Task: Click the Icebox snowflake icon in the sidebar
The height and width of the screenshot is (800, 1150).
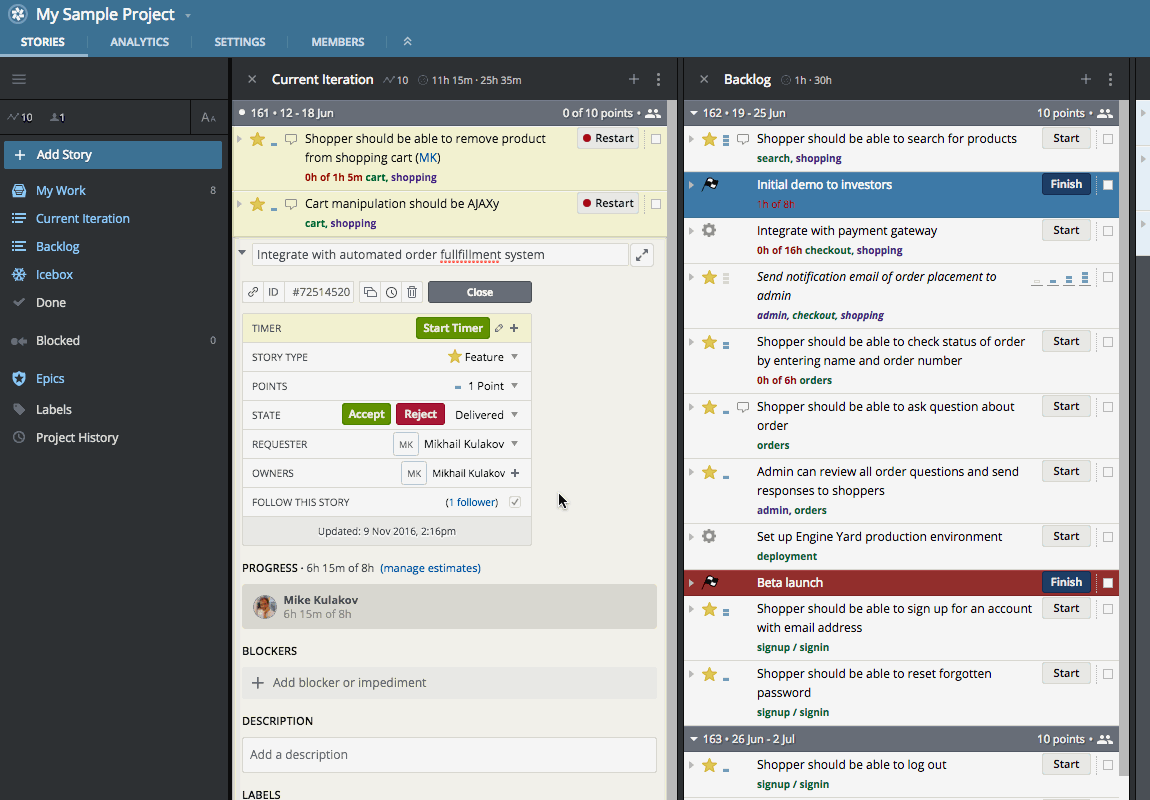Action: tap(19, 274)
